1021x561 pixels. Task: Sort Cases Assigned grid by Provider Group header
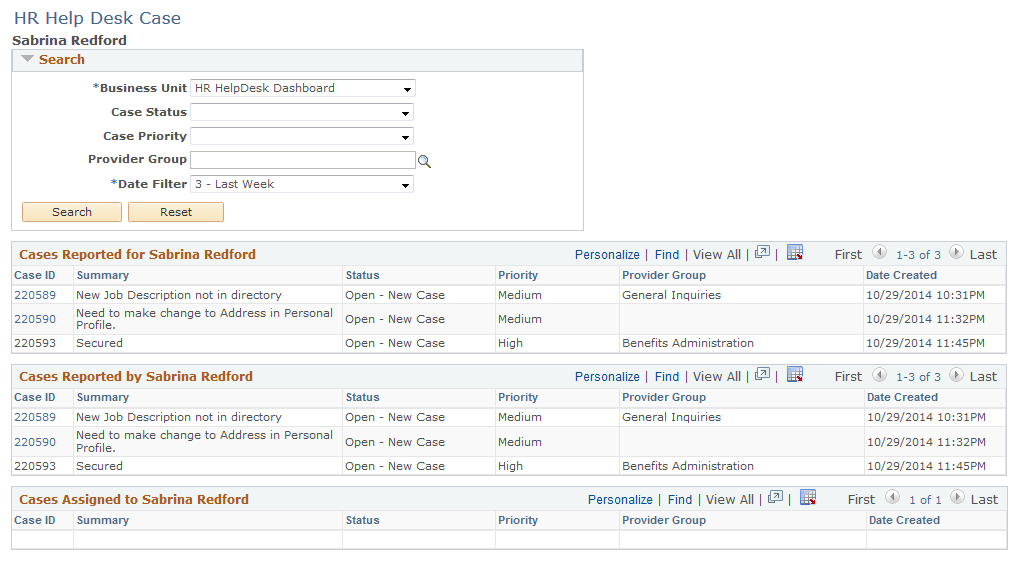coord(664,520)
